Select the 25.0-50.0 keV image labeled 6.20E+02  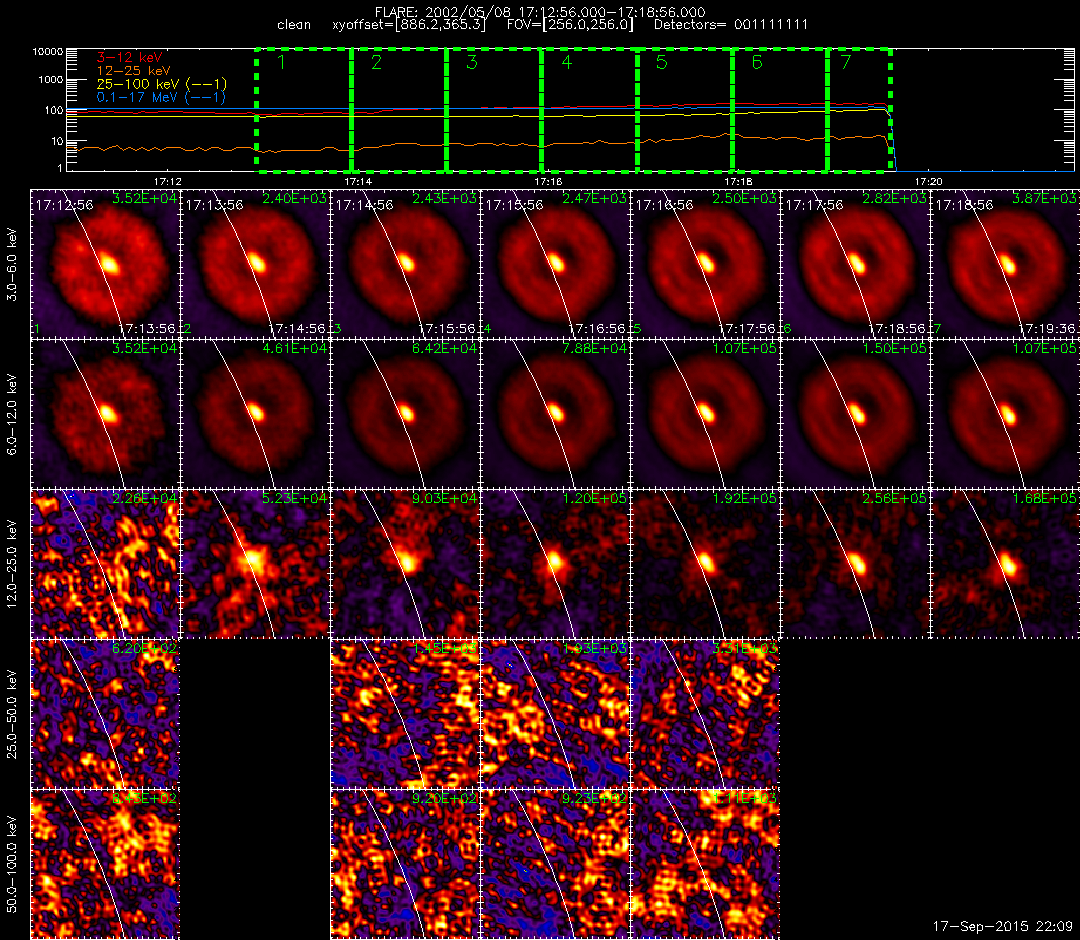(105, 714)
